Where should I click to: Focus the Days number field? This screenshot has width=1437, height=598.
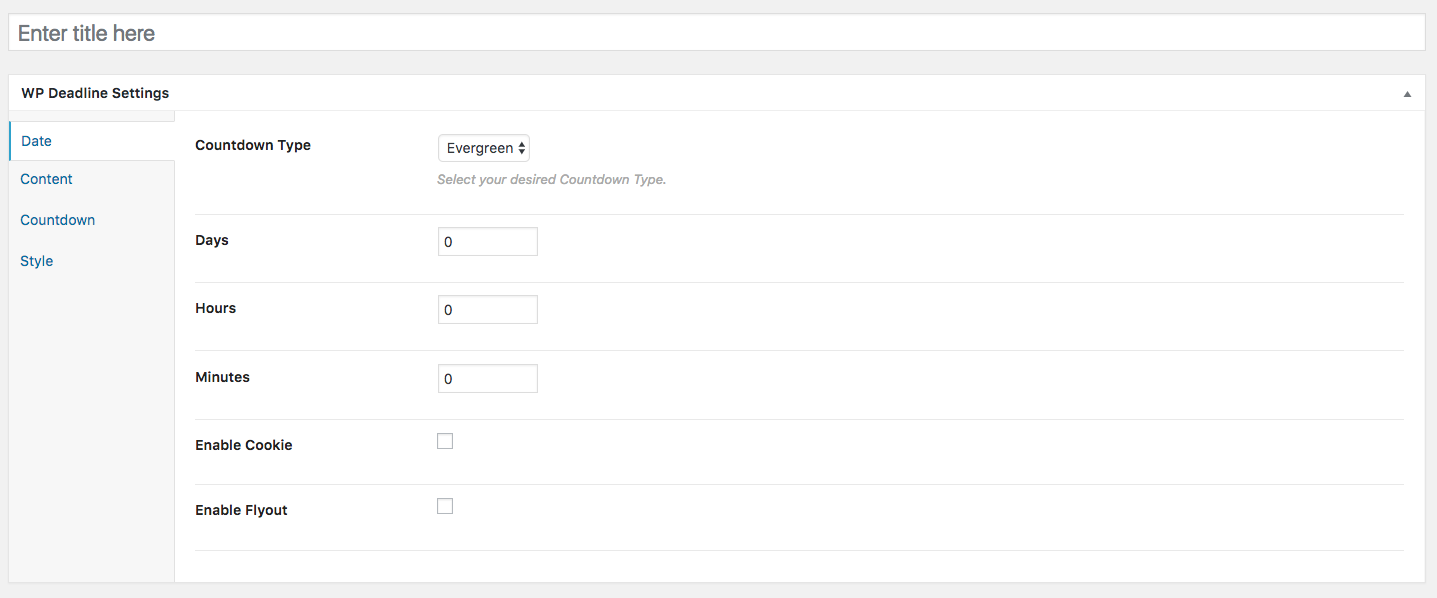(x=487, y=242)
